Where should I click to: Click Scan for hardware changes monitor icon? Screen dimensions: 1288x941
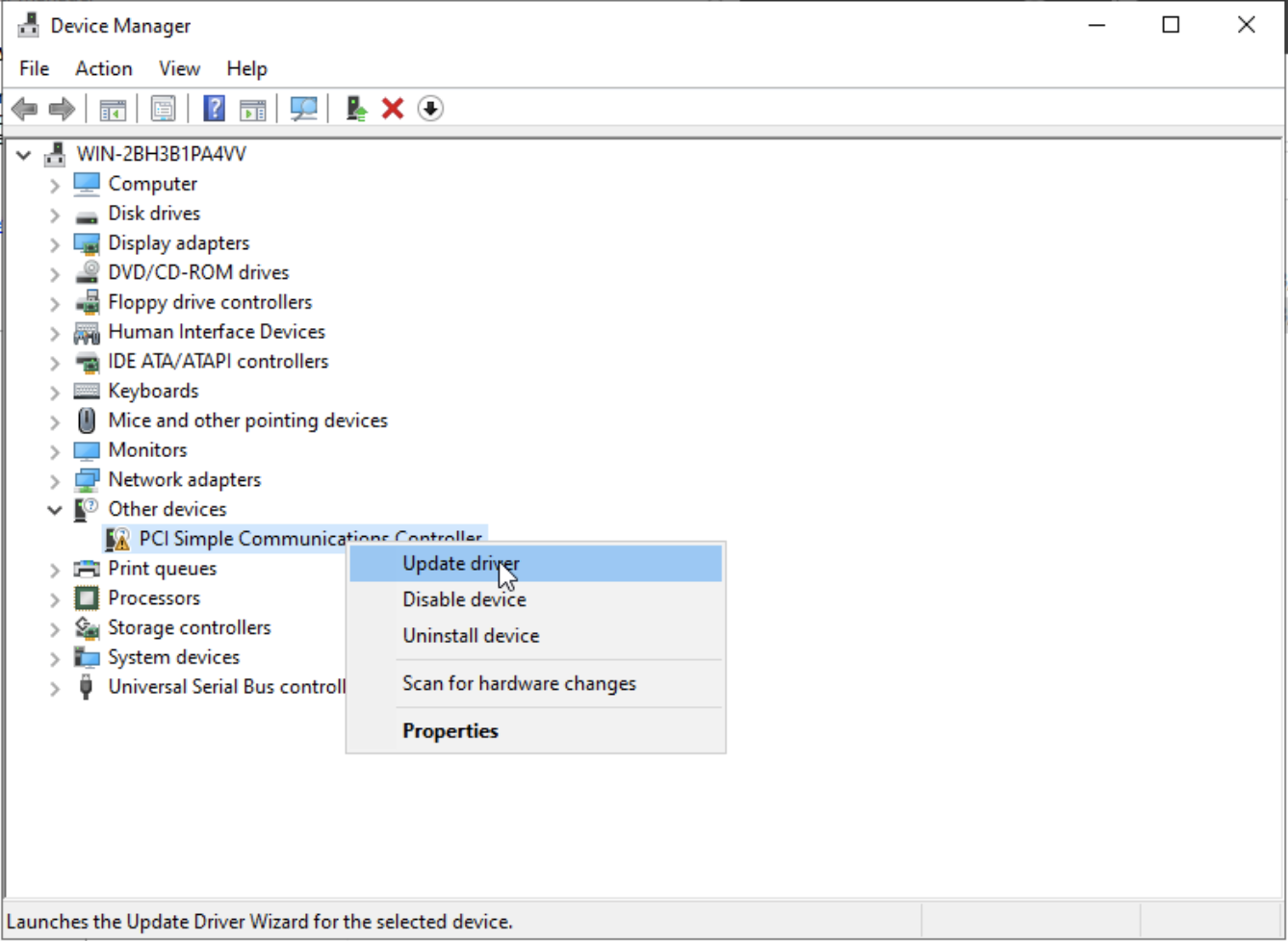[303, 109]
